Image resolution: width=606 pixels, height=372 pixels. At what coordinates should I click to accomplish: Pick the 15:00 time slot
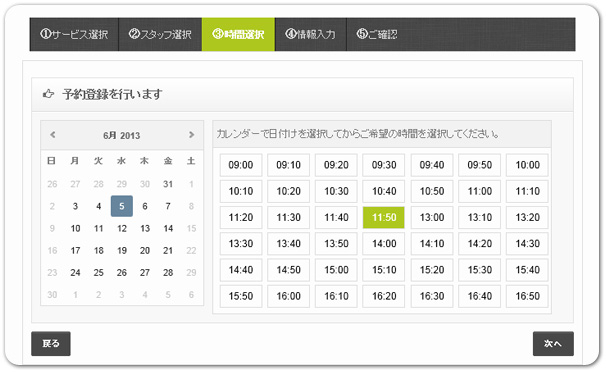tap(336, 270)
